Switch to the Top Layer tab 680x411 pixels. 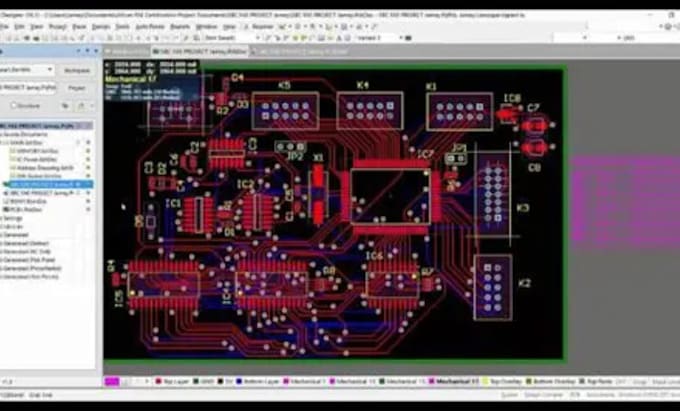[172, 382]
